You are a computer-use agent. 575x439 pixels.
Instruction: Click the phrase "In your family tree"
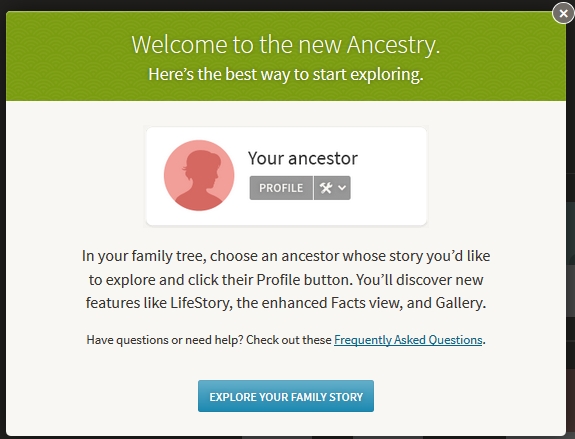pos(142,256)
